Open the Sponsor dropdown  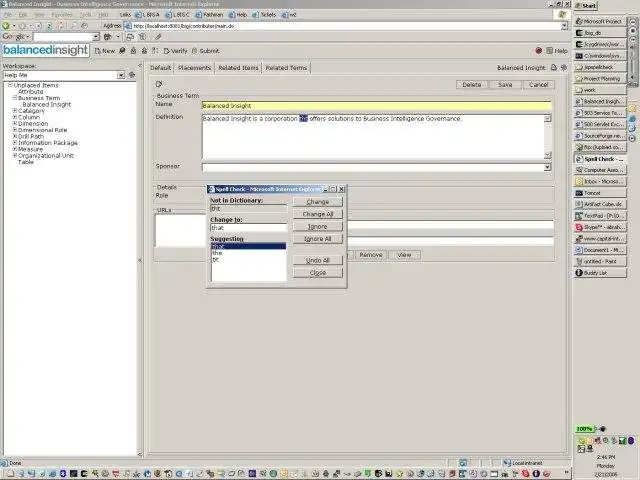[x=547, y=167]
